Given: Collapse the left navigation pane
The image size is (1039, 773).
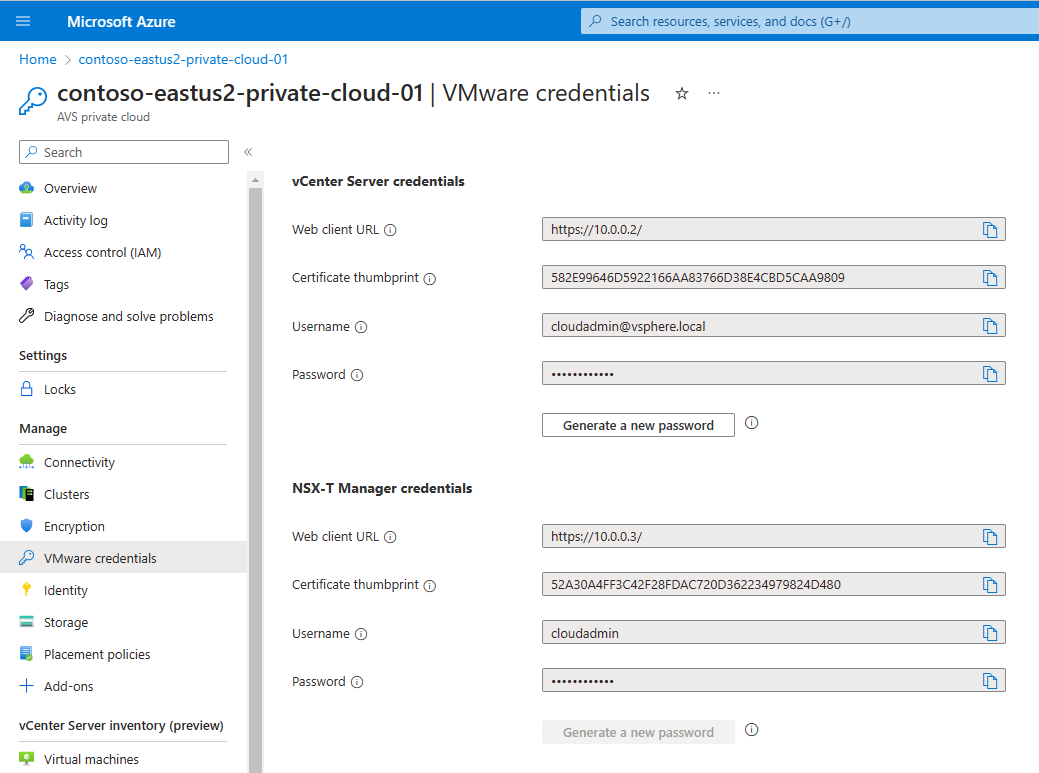Looking at the screenshot, I should pos(247,153).
